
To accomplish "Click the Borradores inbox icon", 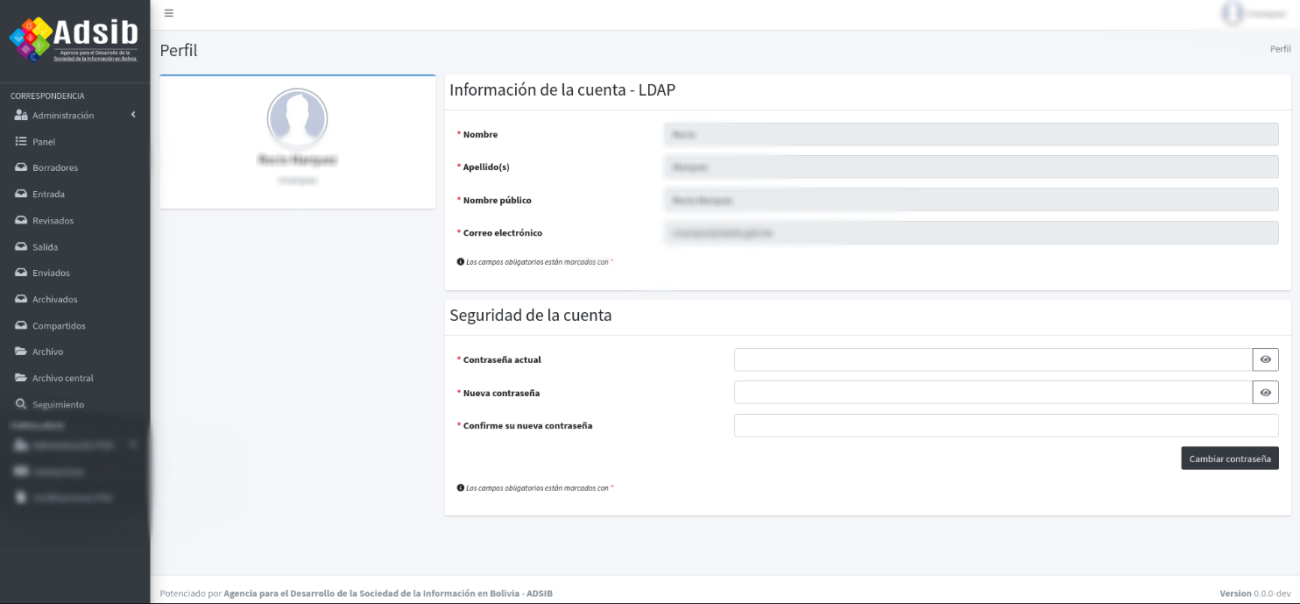I will coord(20,168).
